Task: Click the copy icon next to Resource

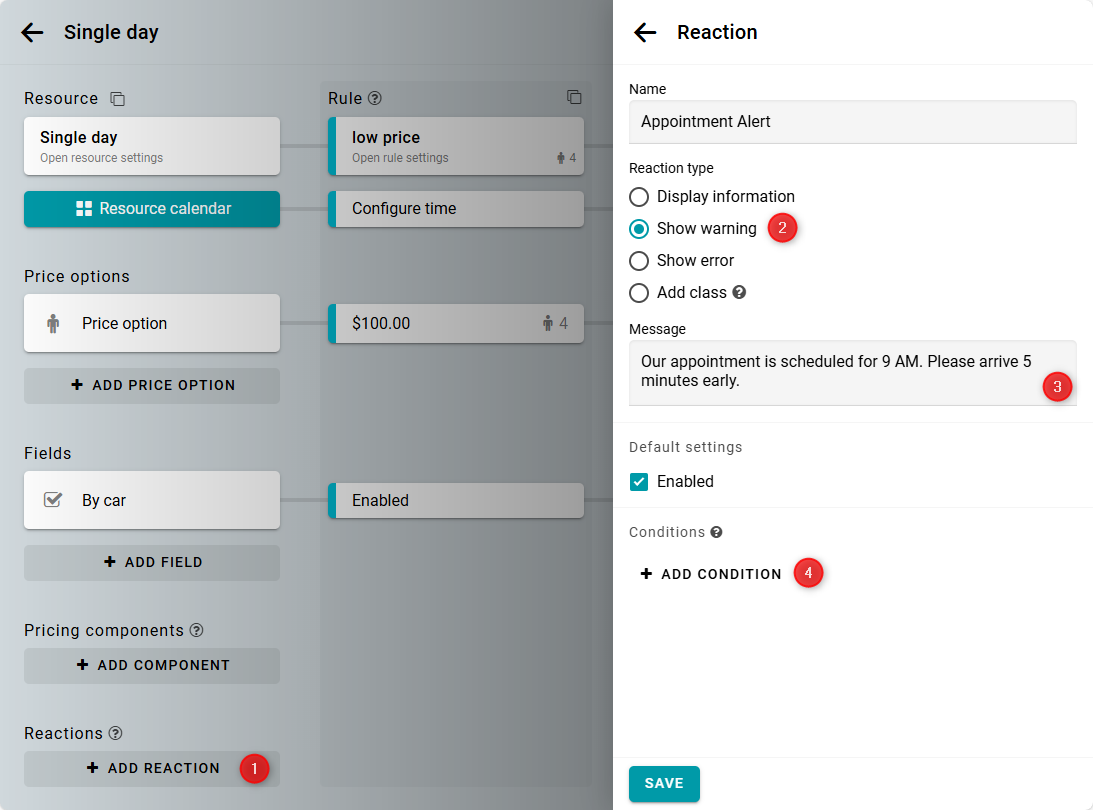Action: (118, 99)
